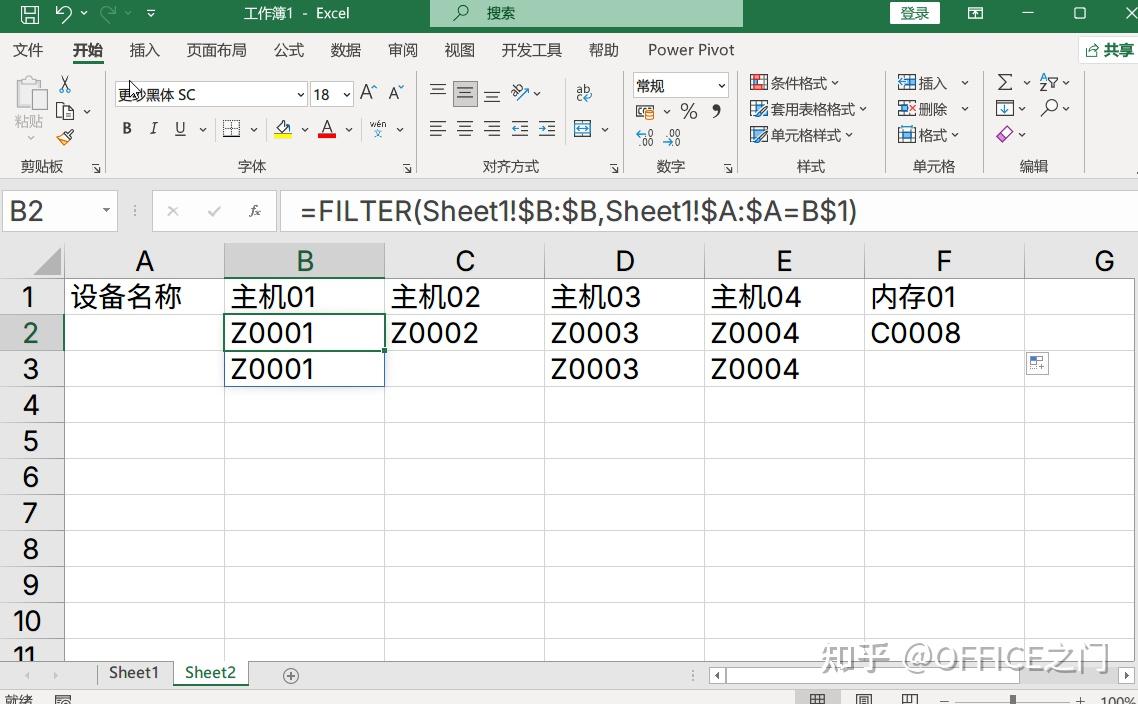Select the 合并后居中 merge and center icon
Viewport: 1138px width, 704px height.
coord(583,128)
